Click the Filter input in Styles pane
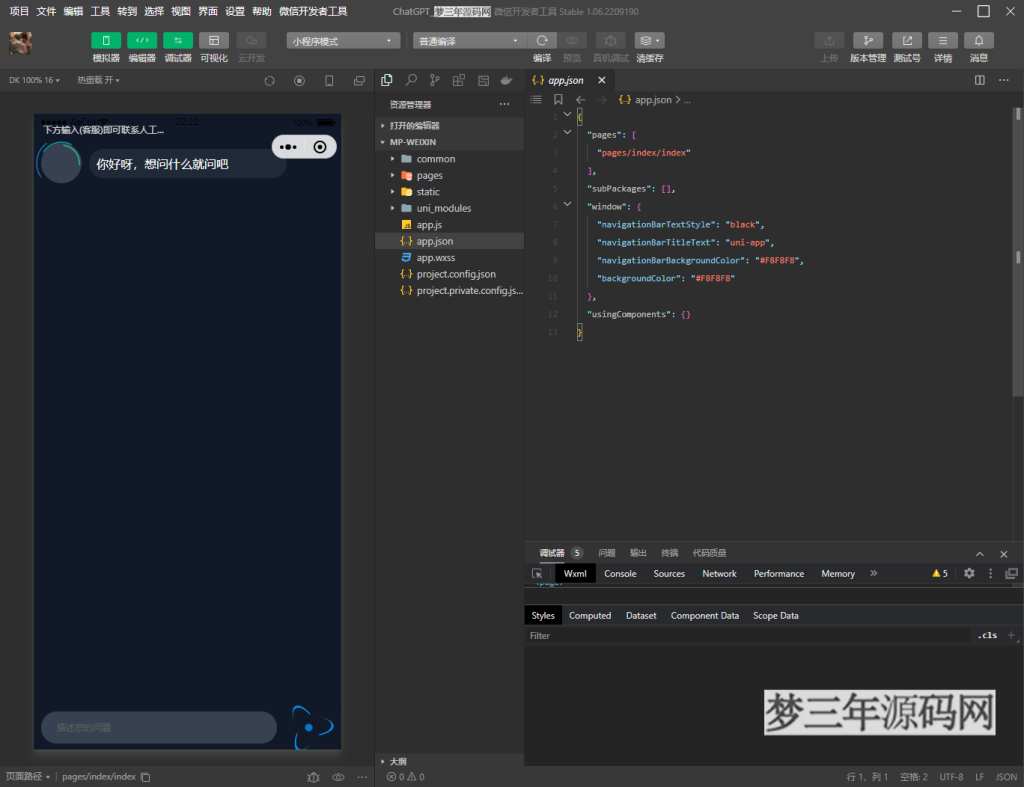Screen dimensions: 1024x787 740,635
